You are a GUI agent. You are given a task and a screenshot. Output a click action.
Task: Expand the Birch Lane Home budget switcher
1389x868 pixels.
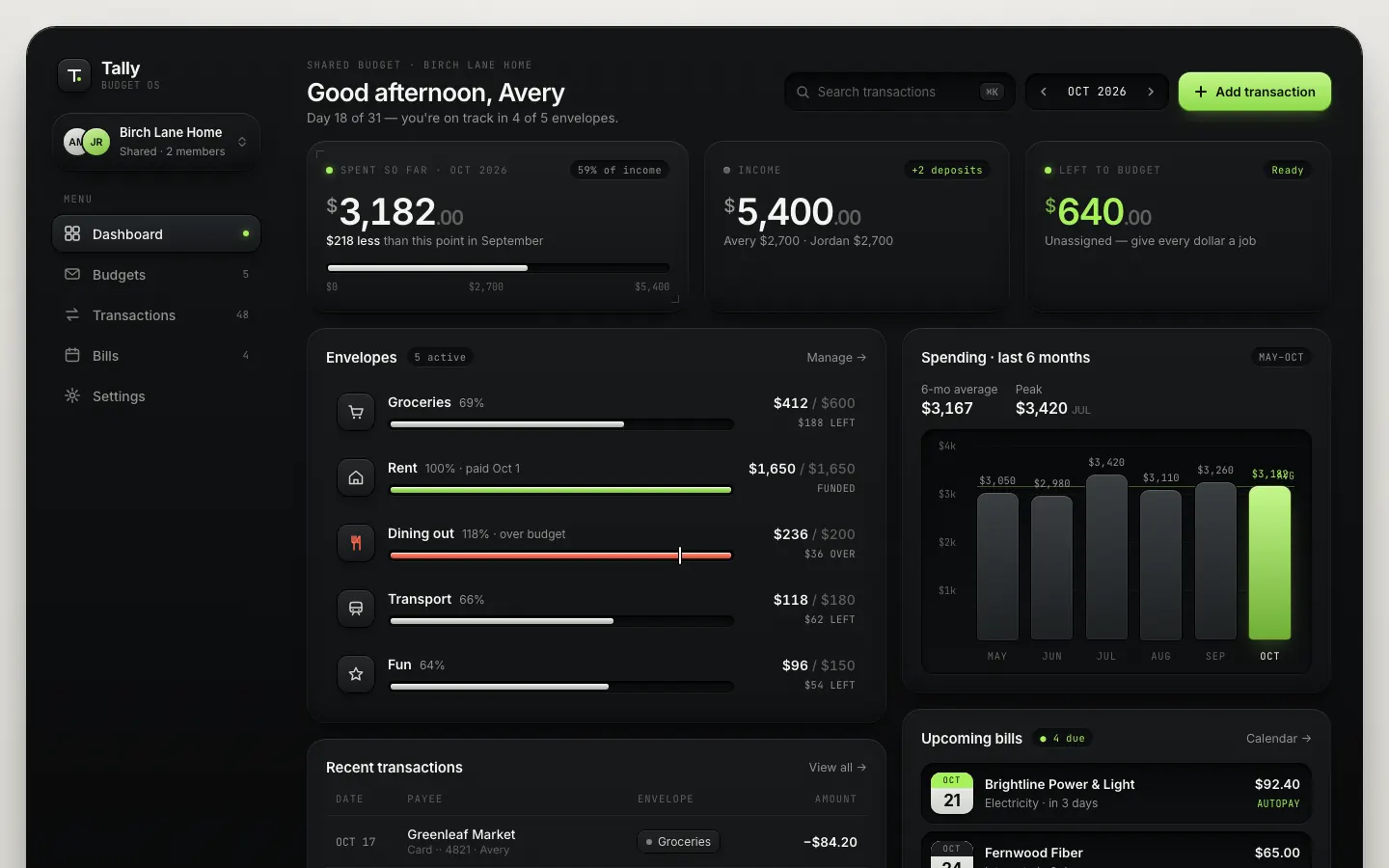[156, 142]
